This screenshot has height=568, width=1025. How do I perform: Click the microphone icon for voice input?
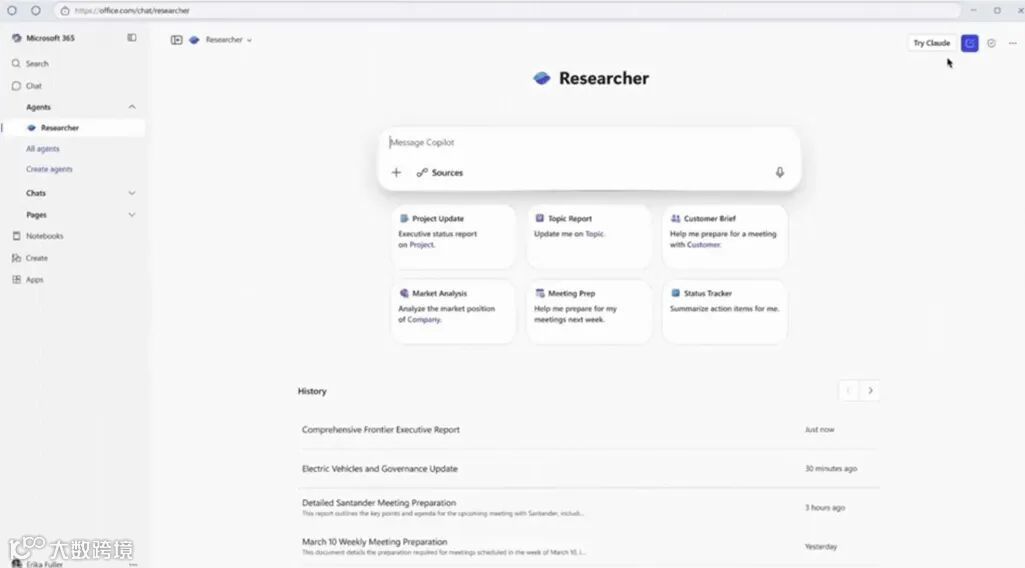pyautogui.click(x=779, y=173)
